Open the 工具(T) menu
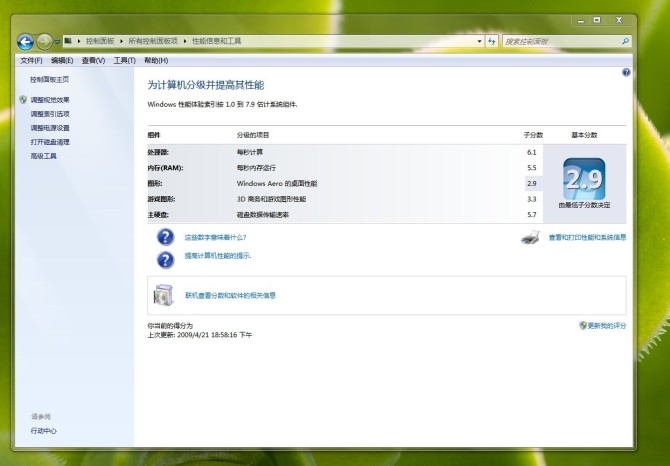The width and height of the screenshot is (670, 466). pyautogui.click(x=124, y=61)
